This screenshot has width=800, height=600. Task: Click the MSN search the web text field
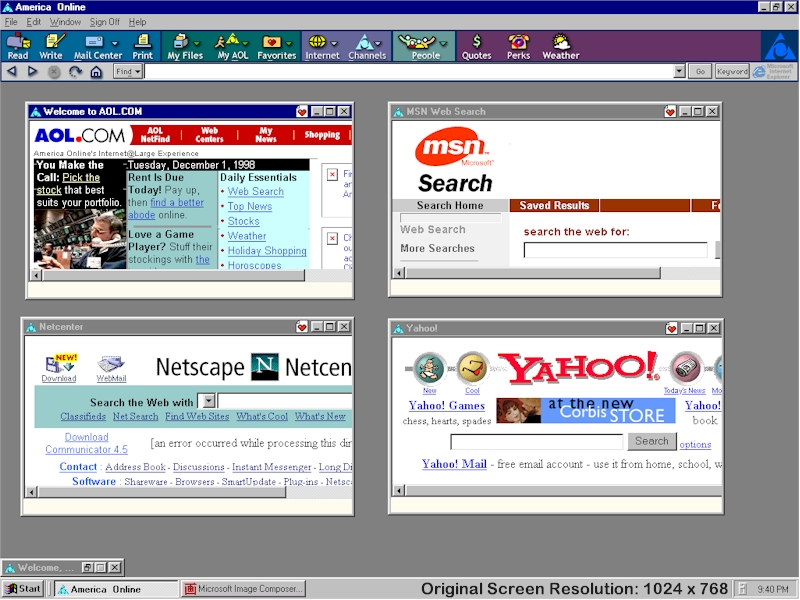click(x=615, y=250)
